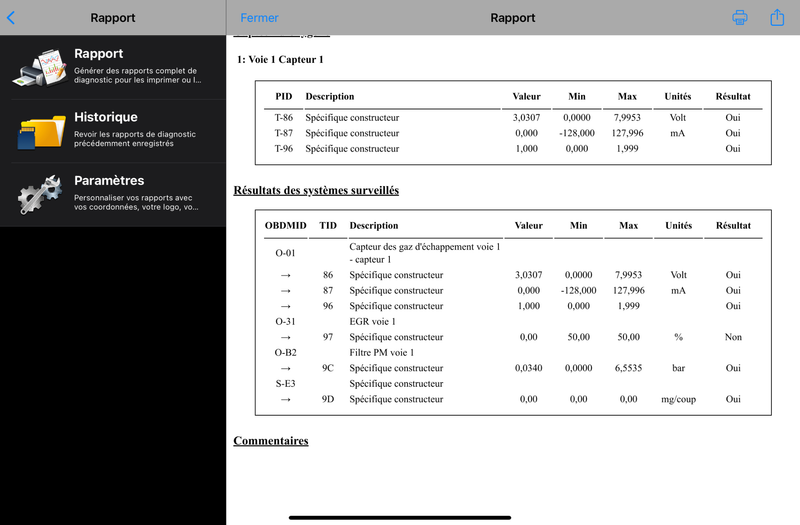Click the Commentaires heading
The image size is (800, 525).
pyautogui.click(x=270, y=441)
